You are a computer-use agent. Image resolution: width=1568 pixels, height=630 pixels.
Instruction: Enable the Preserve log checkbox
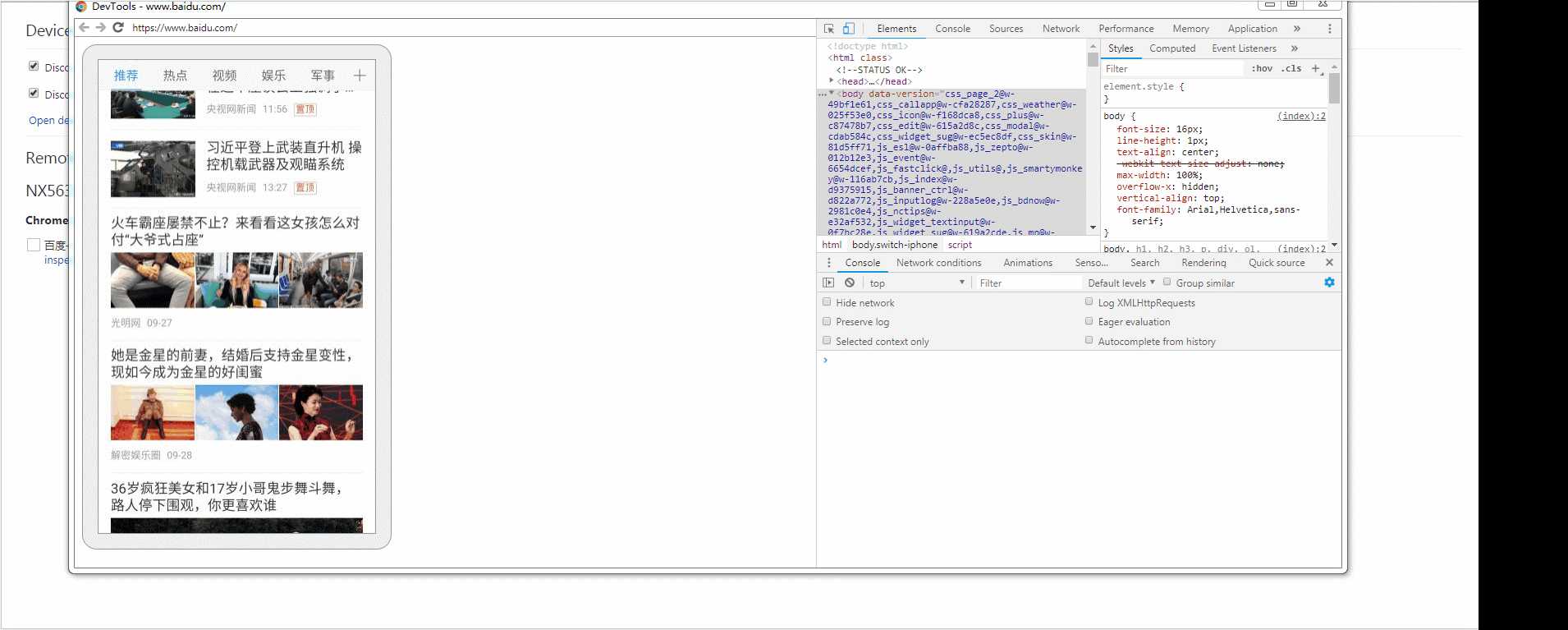point(827,321)
